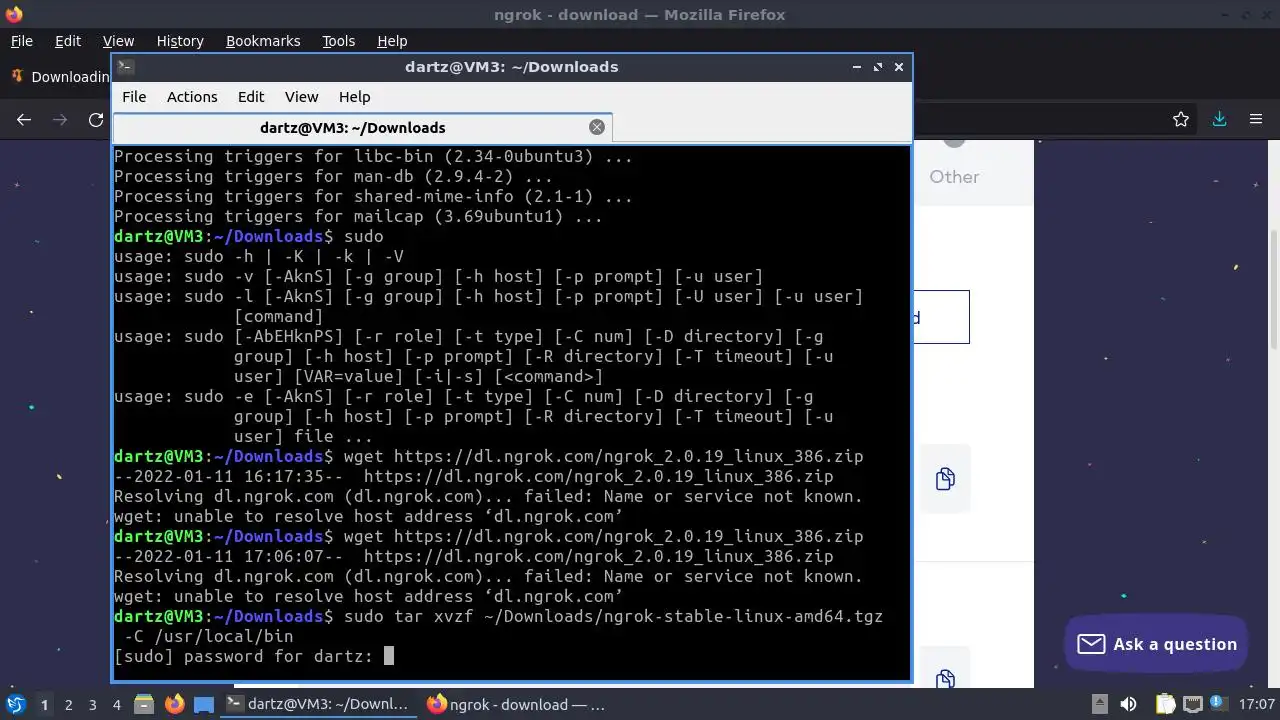Click the Firefox page vertical scrollbar
Screen dimensions: 1280x720
point(1274,290)
